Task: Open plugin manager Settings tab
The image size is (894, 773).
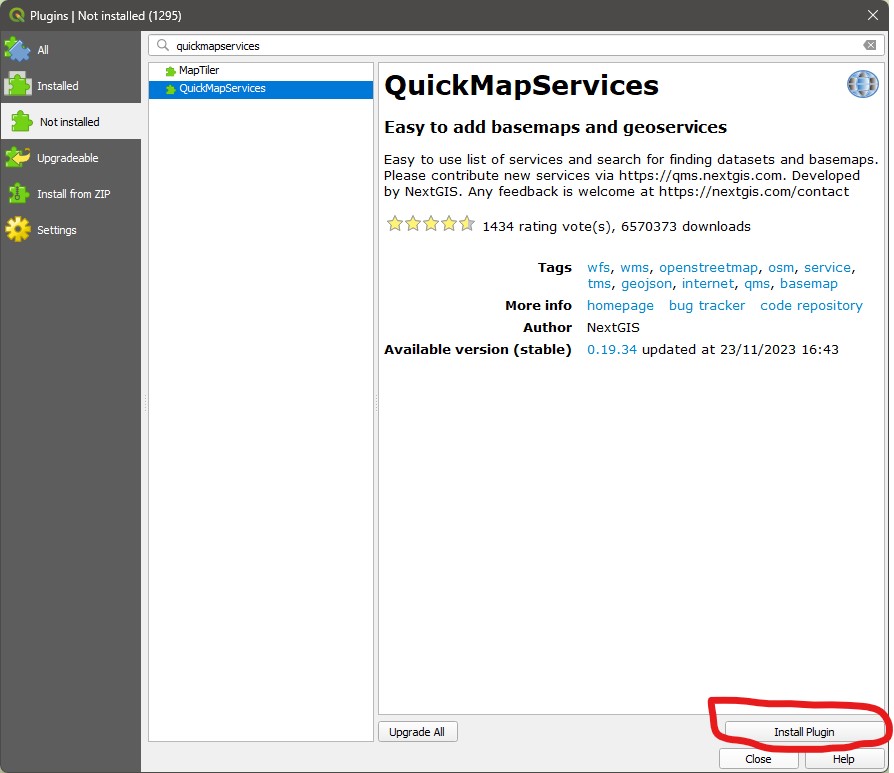Action: point(71,229)
